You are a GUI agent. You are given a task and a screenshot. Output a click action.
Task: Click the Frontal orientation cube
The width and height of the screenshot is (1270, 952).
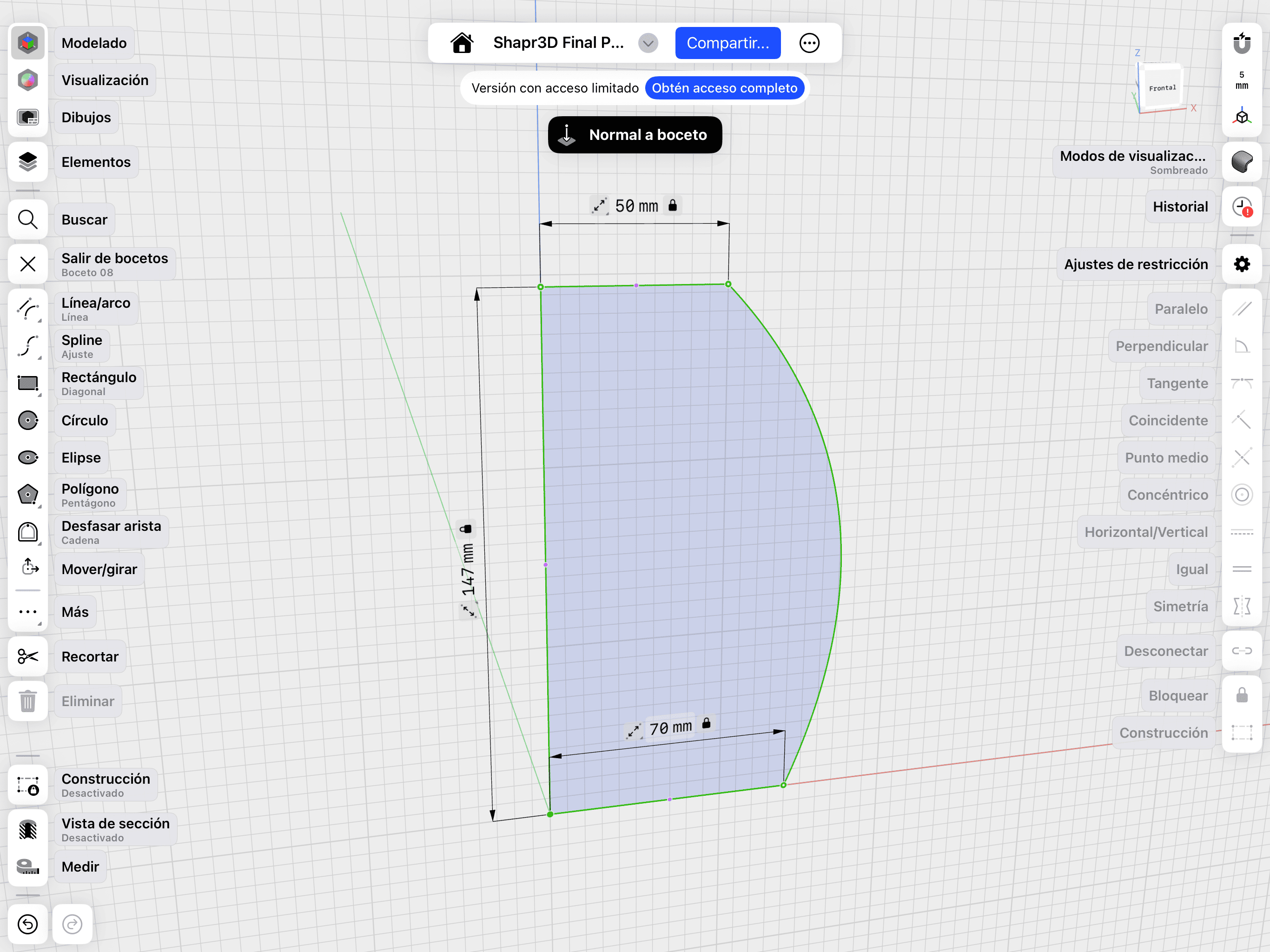pos(1162,87)
